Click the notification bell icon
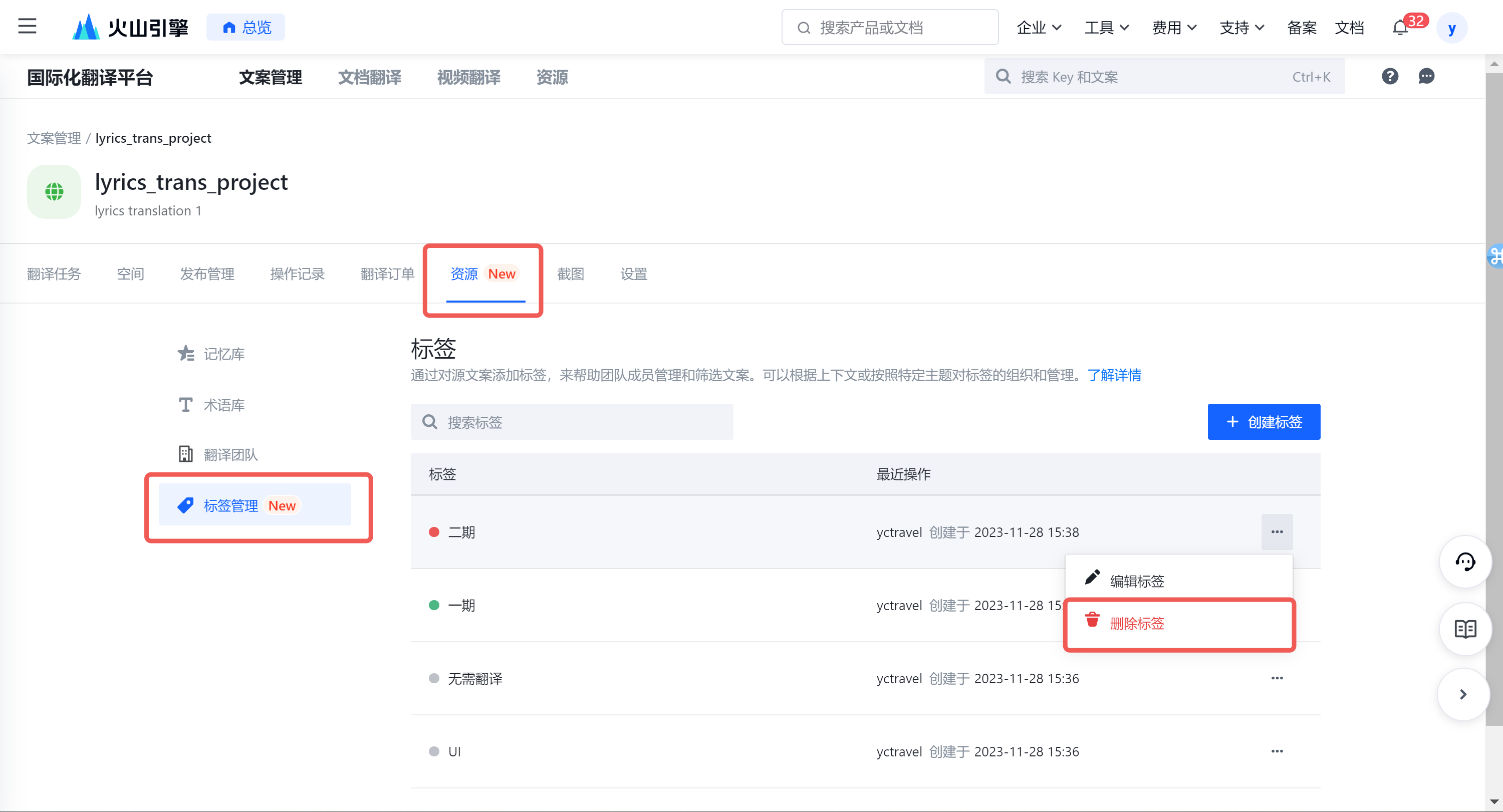The image size is (1503, 812). tap(1400, 28)
